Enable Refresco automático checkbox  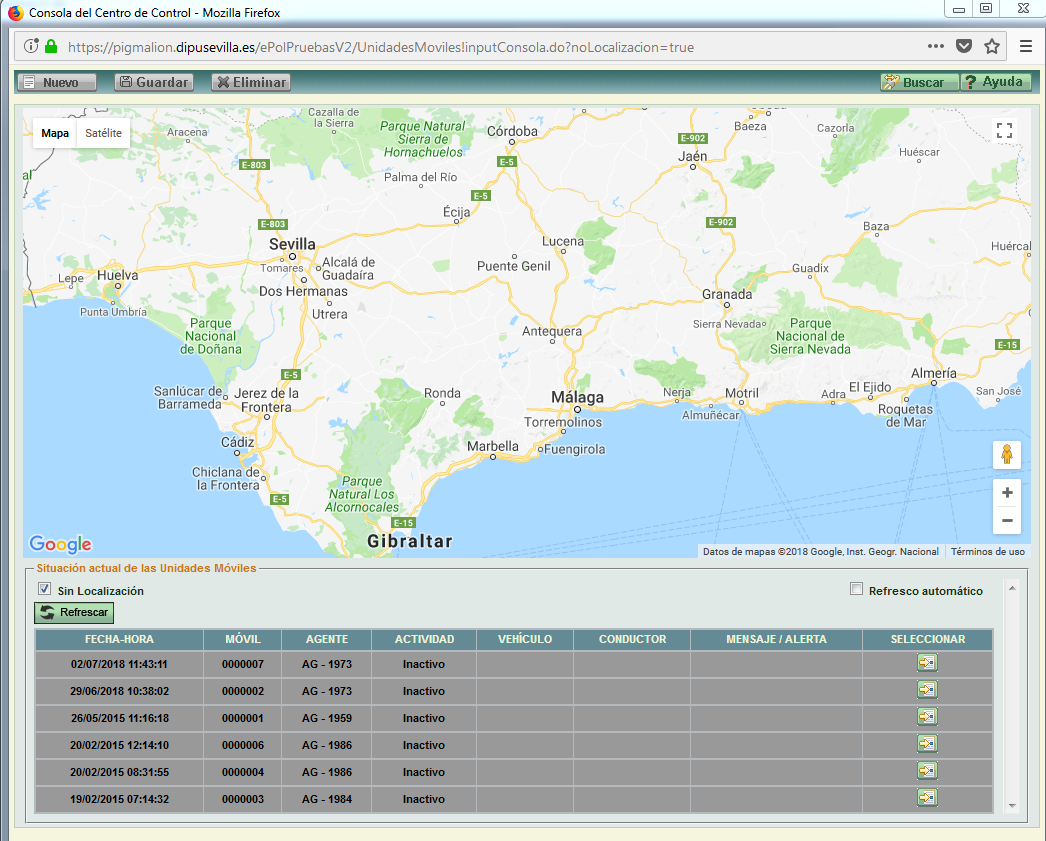(856, 590)
